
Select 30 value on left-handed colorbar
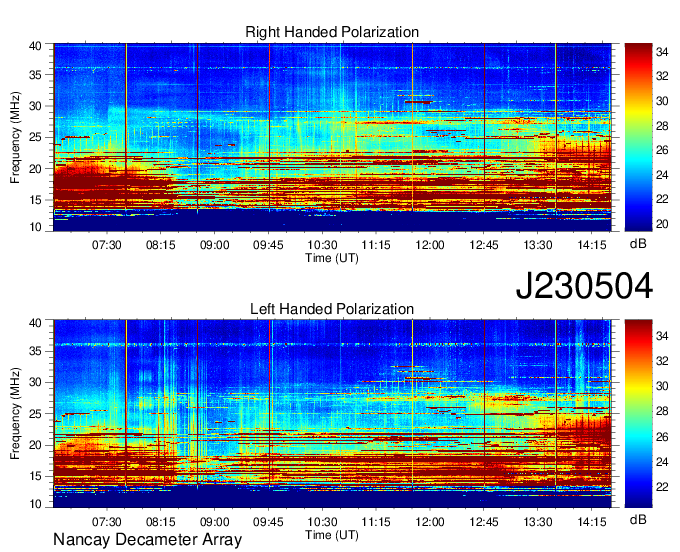click(x=662, y=386)
